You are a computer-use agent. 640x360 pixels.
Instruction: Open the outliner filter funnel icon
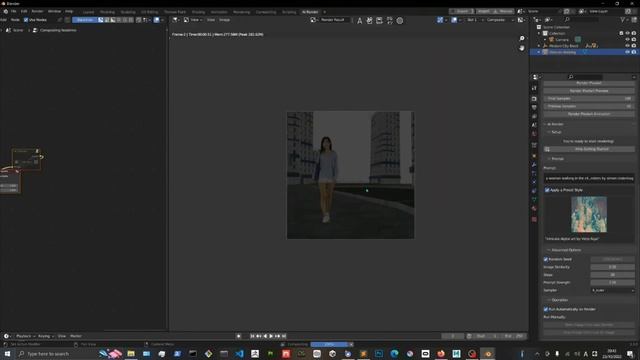pos(623,19)
